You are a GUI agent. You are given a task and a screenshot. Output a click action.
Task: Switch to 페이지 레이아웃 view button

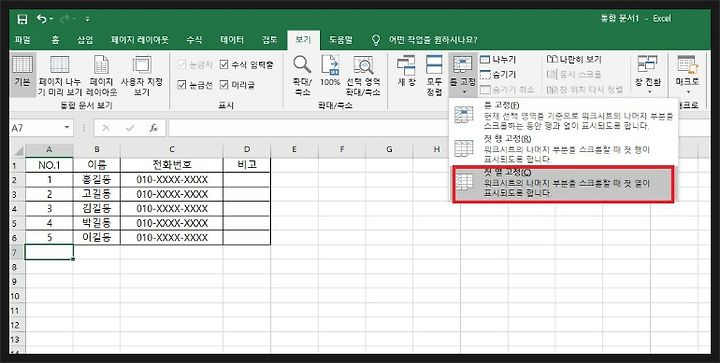point(101,75)
